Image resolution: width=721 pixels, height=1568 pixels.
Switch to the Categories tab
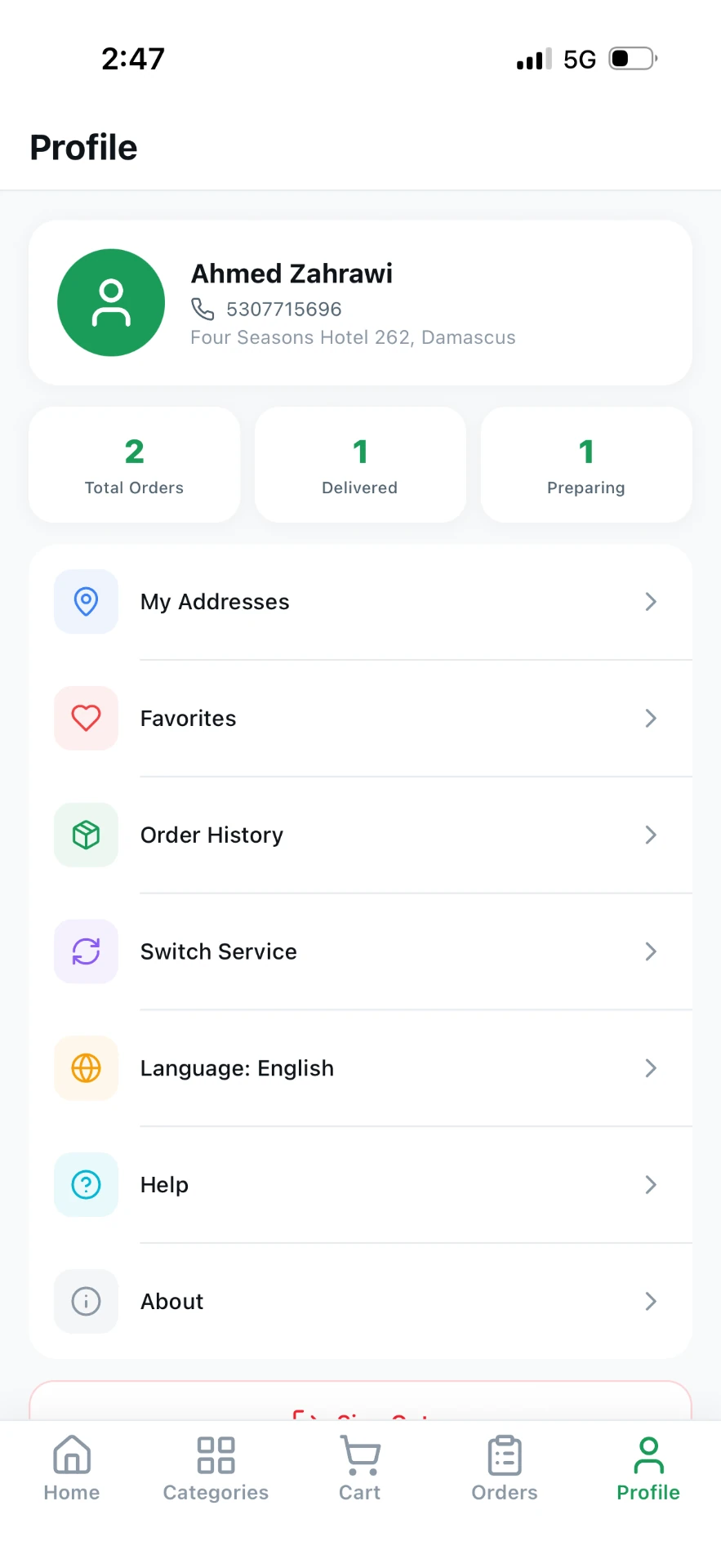point(216,1468)
